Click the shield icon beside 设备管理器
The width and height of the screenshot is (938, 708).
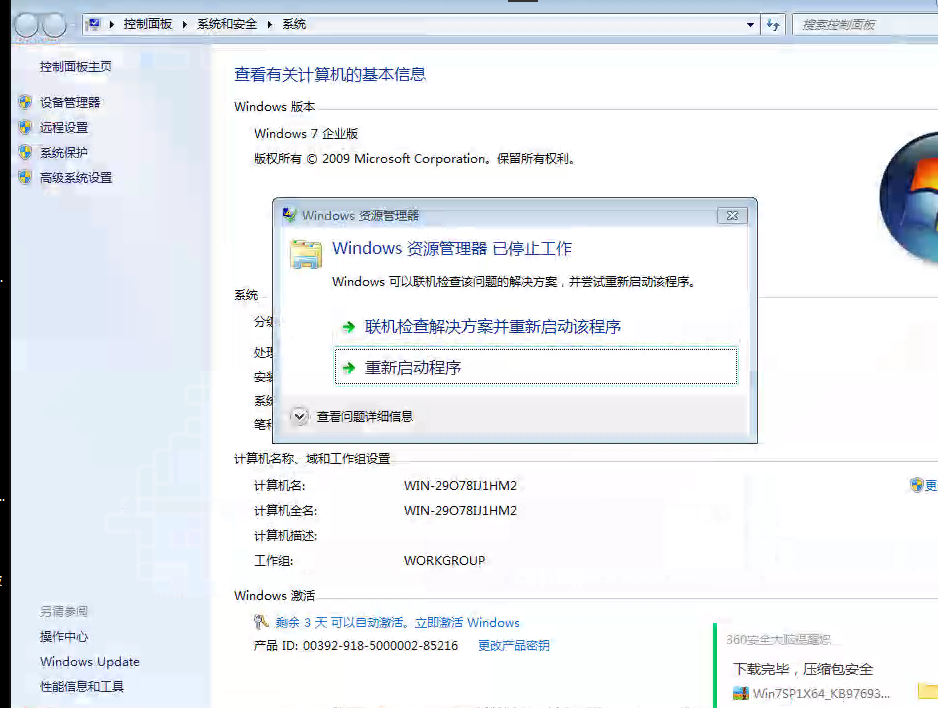point(25,102)
